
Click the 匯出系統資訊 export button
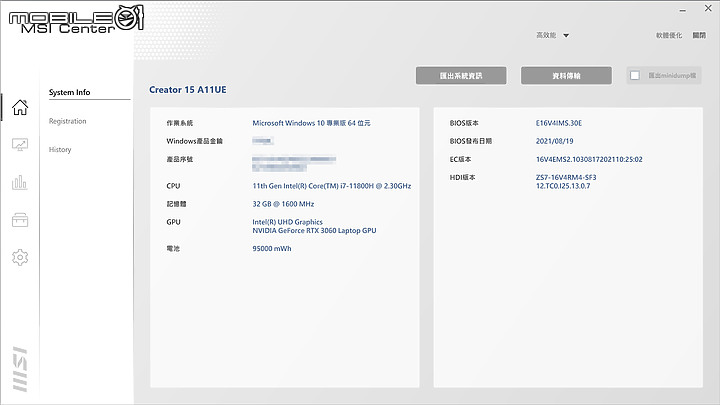point(461,76)
